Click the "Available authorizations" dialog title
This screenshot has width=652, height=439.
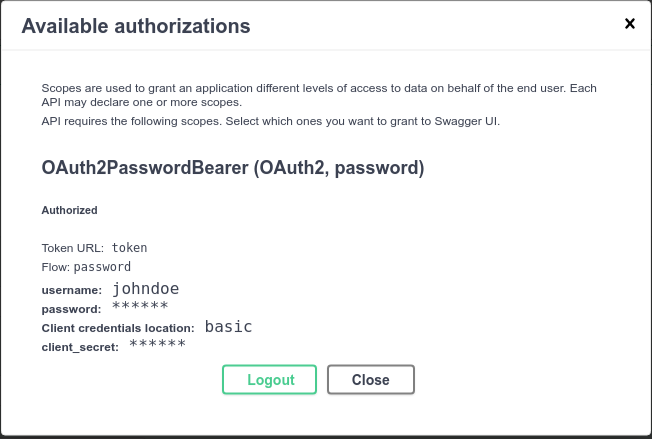click(x=135, y=26)
